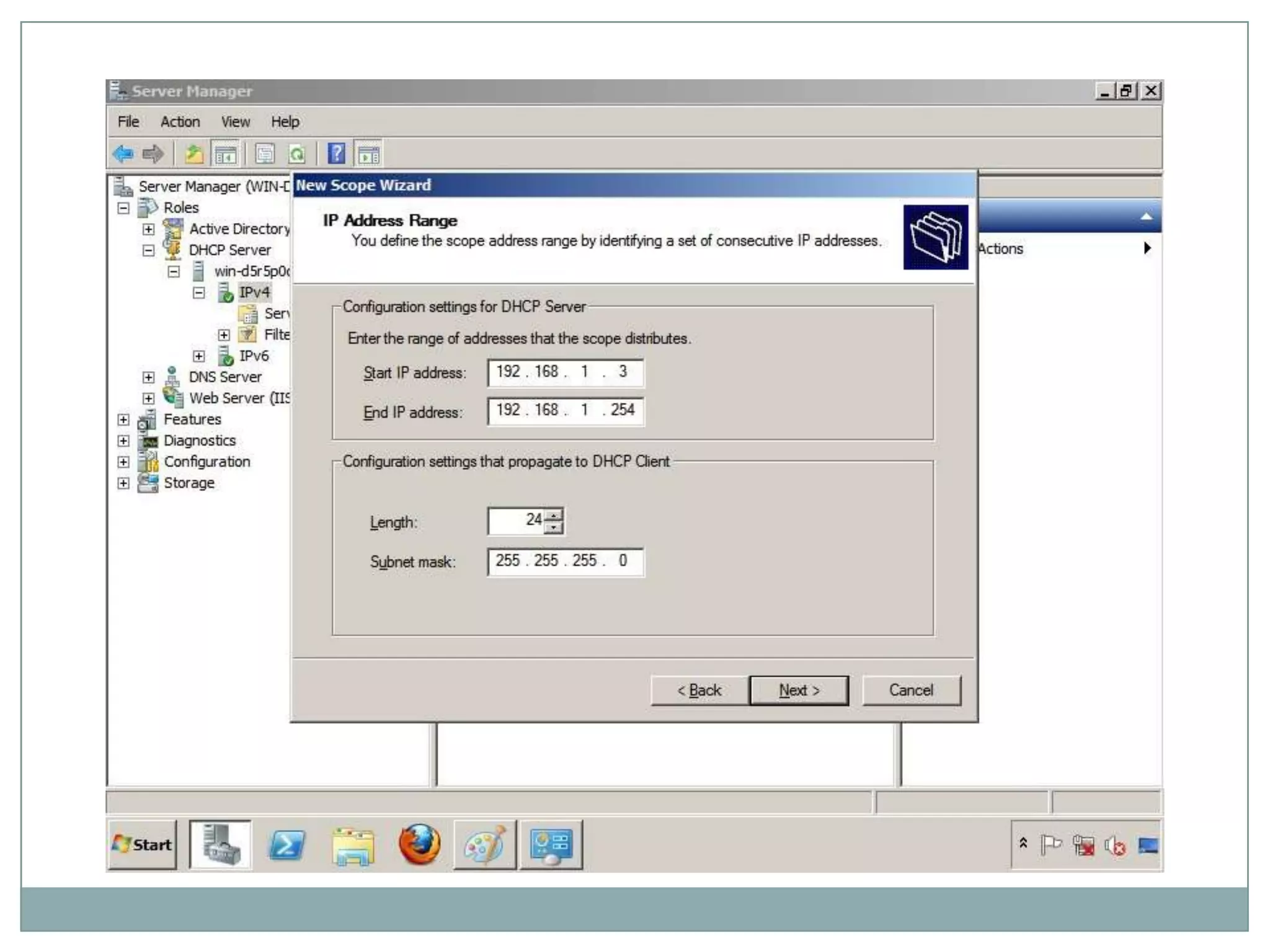Collapse the Roles tree node
The width and height of the screenshot is (1270, 952).
123,208
